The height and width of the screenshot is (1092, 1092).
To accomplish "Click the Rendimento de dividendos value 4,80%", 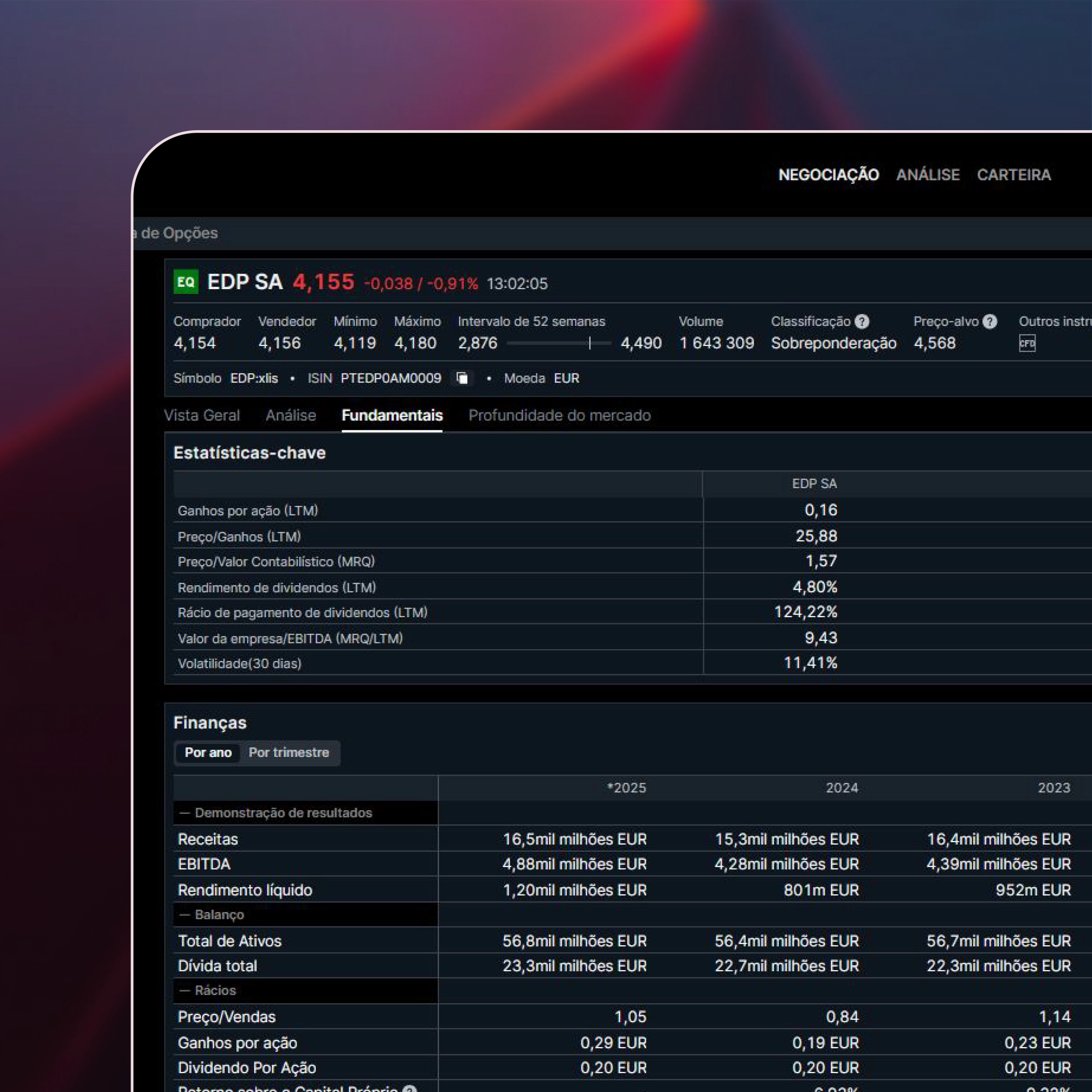I will pos(815,587).
